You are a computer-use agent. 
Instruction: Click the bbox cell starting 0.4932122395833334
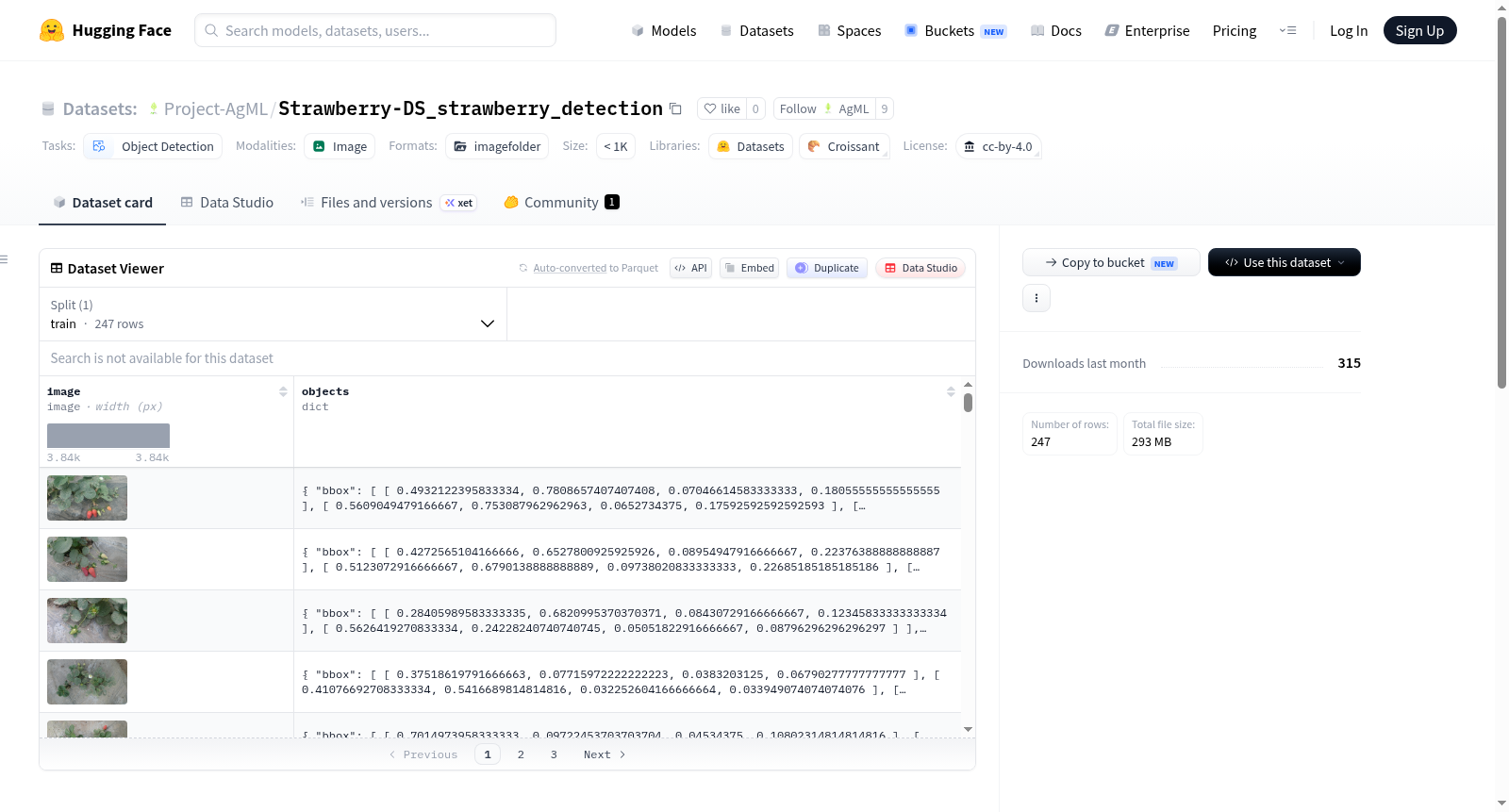(x=627, y=498)
